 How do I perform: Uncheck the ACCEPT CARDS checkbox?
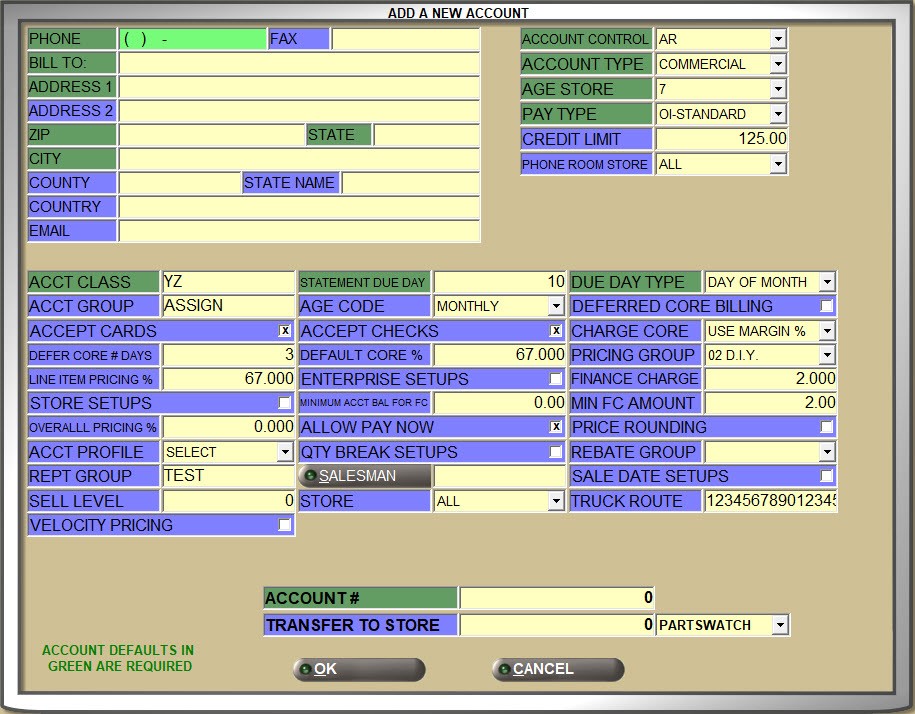pos(283,330)
